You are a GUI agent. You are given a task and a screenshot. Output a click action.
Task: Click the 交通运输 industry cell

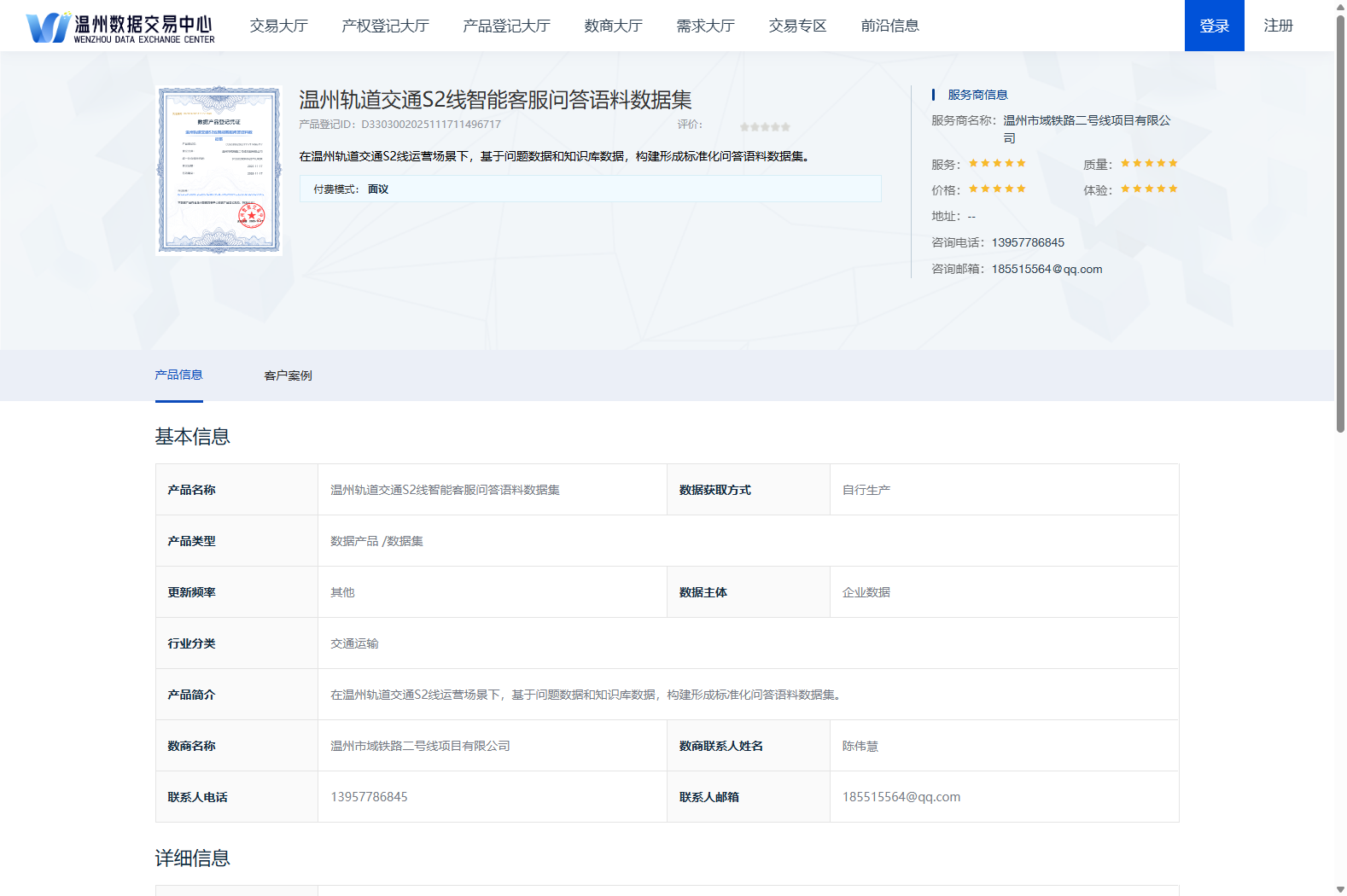tap(748, 643)
